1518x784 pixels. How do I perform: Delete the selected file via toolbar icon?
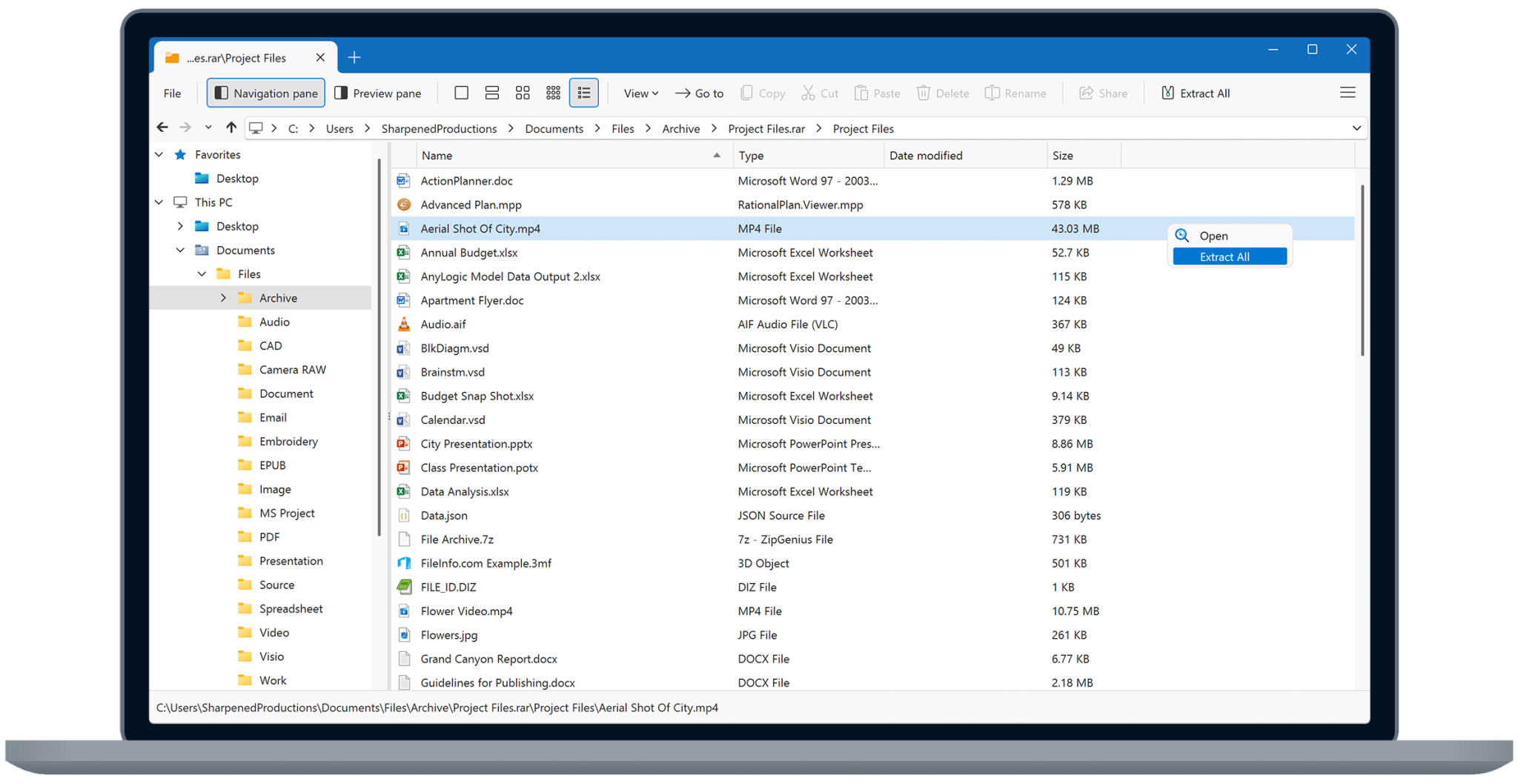[x=942, y=93]
